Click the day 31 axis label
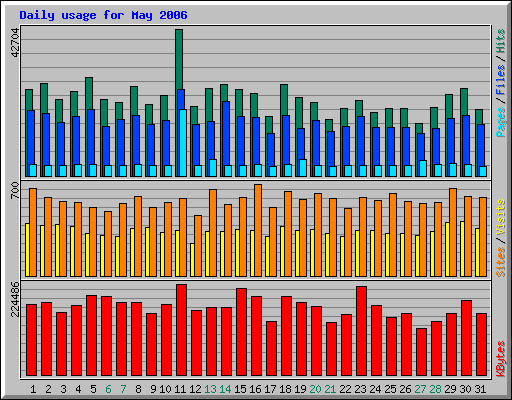 [x=480, y=389]
